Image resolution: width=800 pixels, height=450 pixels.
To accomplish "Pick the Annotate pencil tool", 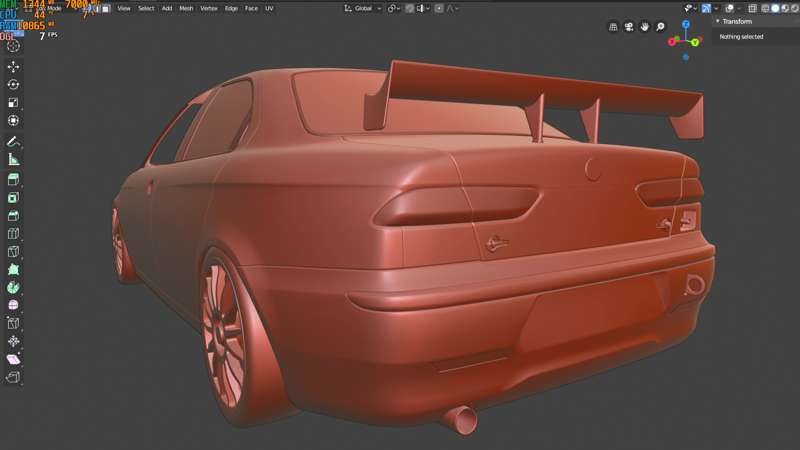I will [x=13, y=142].
